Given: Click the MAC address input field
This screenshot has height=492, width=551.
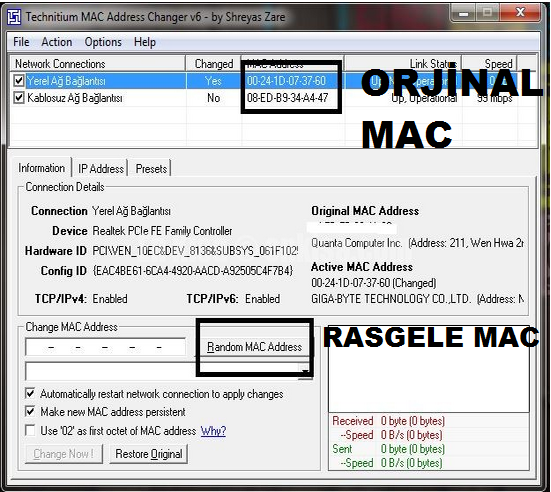Looking at the screenshot, I should pos(105,347).
